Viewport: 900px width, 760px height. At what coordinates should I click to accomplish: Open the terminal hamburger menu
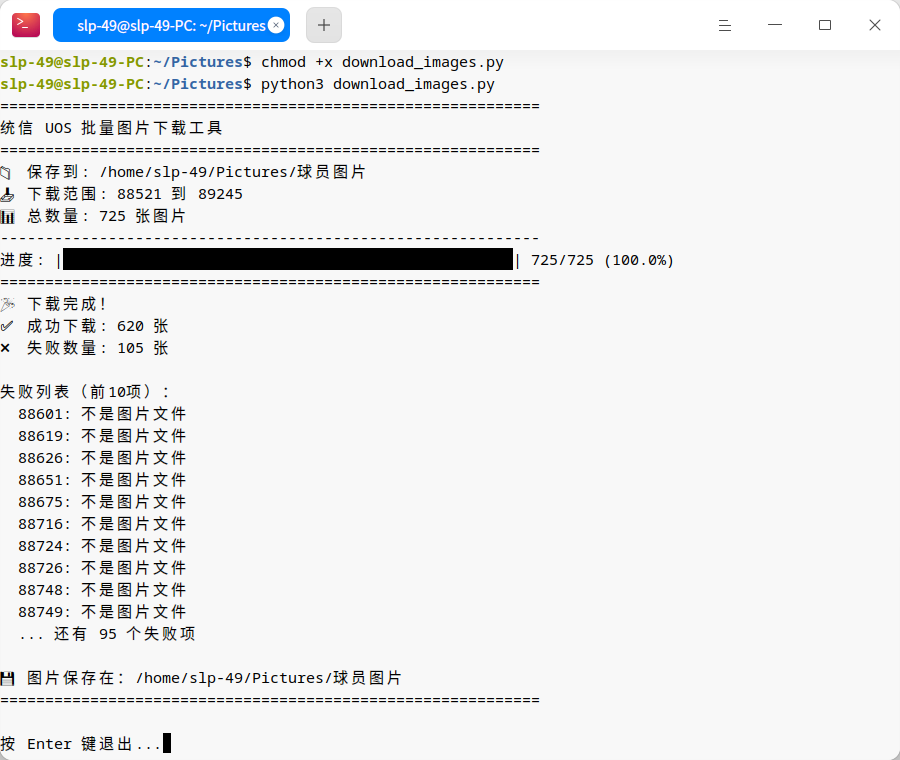point(727,25)
